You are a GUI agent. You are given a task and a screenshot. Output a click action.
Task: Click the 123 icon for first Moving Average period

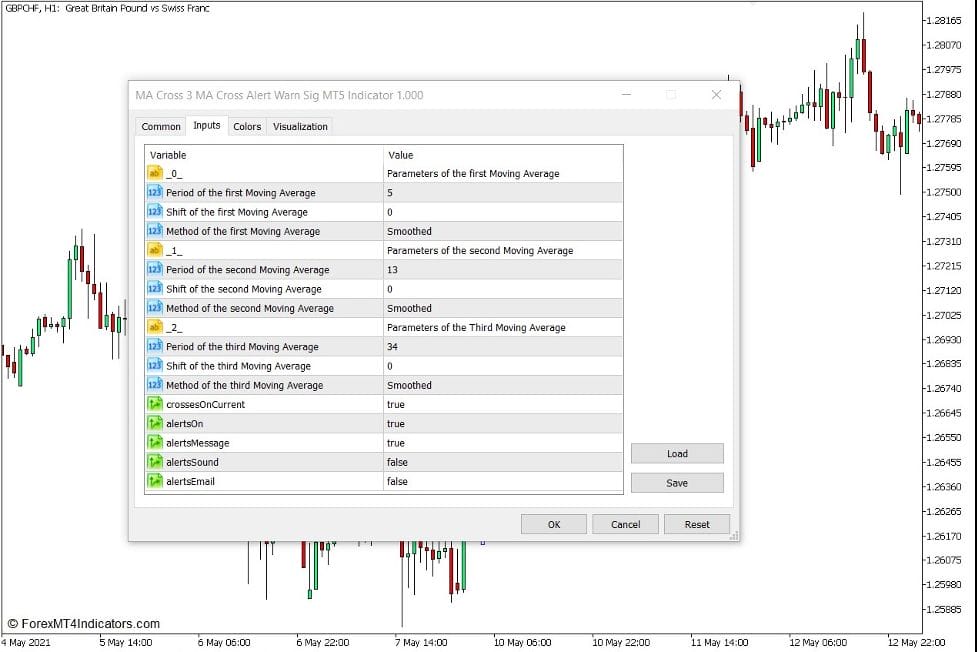[x=157, y=192]
